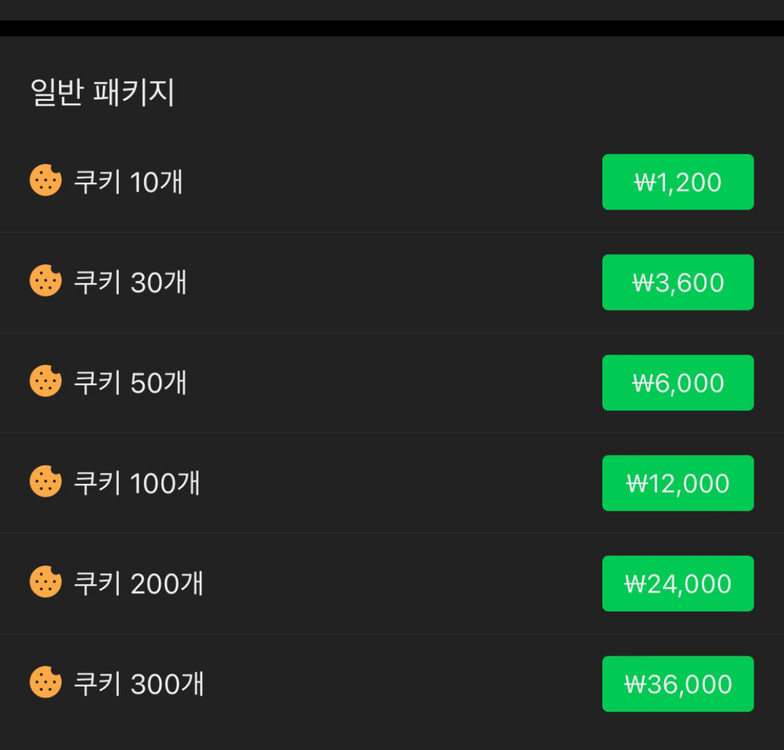This screenshot has height=750, width=784.
Task: Click the 일반 패키지 section heading
Action: tap(103, 92)
